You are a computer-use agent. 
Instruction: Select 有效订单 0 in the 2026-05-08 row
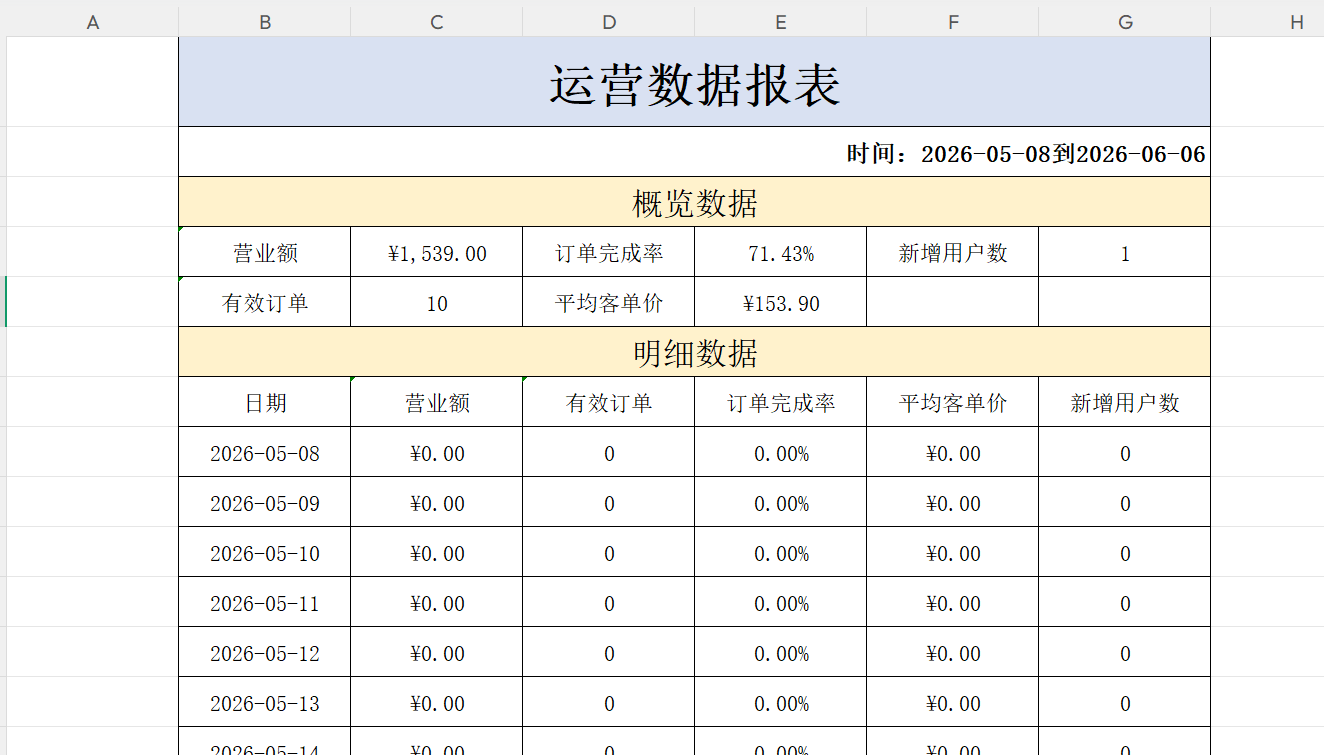[x=609, y=452]
